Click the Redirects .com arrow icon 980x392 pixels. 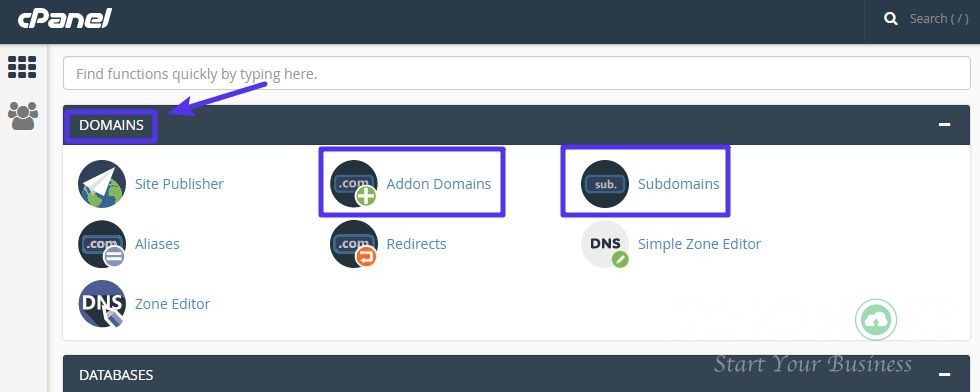tap(354, 244)
